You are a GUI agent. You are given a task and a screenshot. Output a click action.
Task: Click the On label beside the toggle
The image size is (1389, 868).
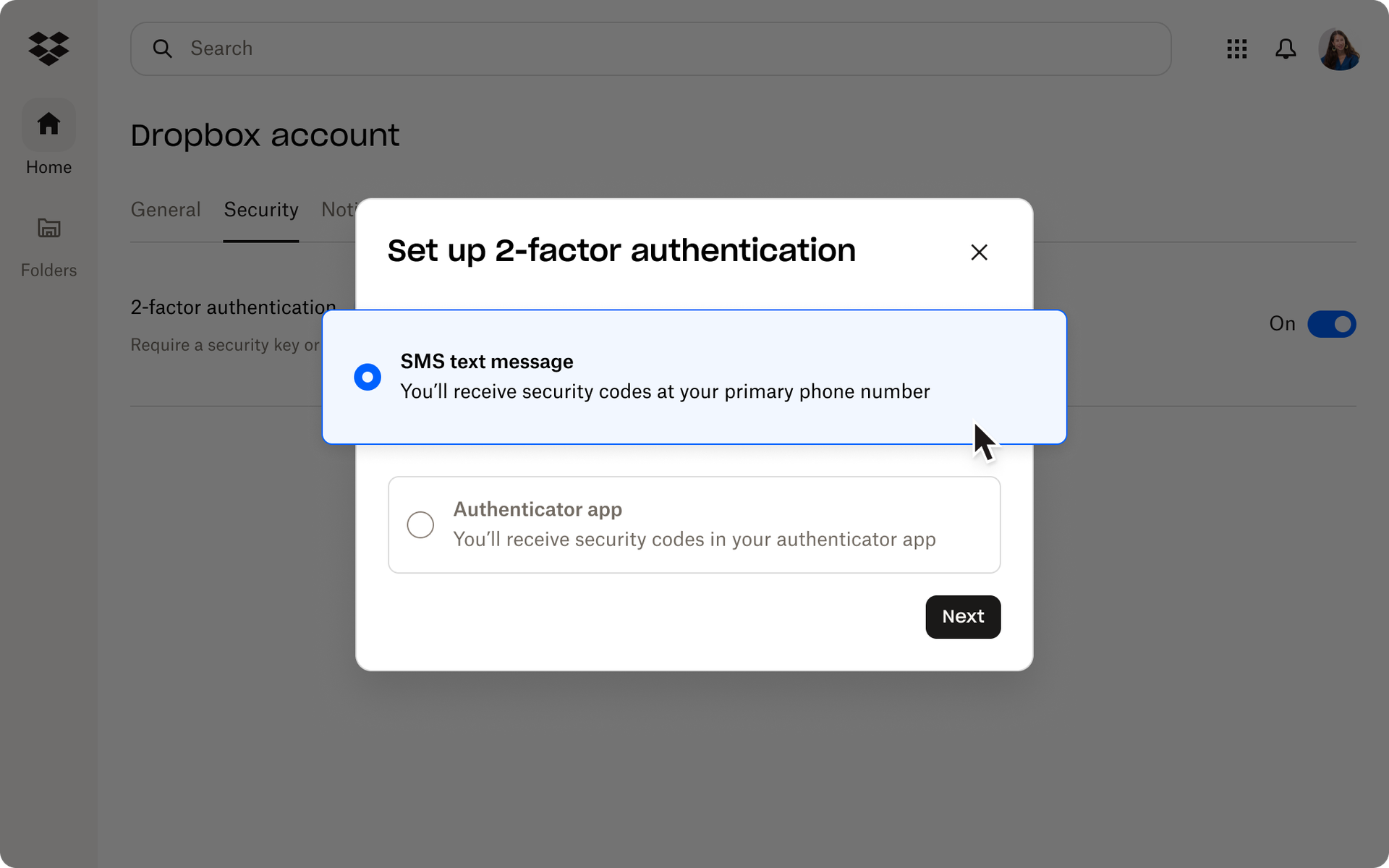click(x=1283, y=324)
